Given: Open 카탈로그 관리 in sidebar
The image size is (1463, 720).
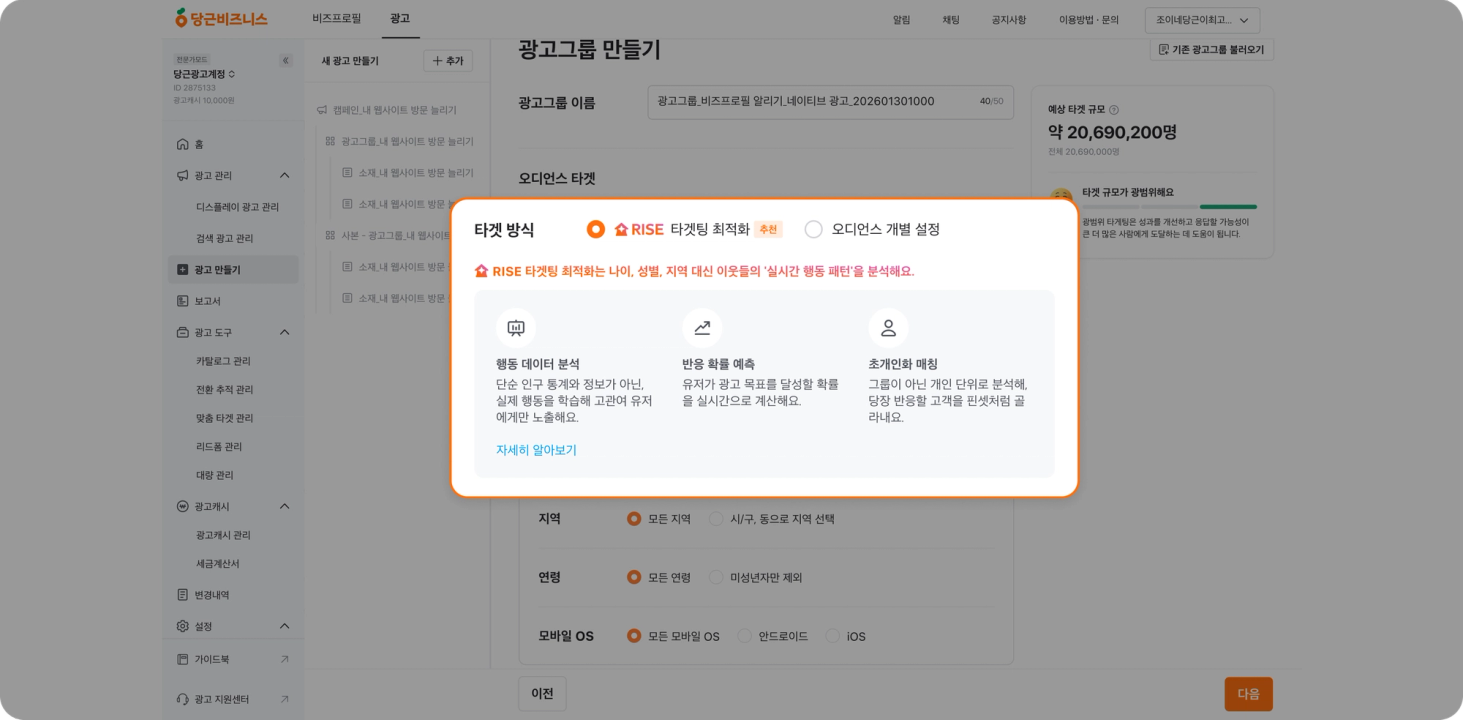Looking at the screenshot, I should point(224,361).
